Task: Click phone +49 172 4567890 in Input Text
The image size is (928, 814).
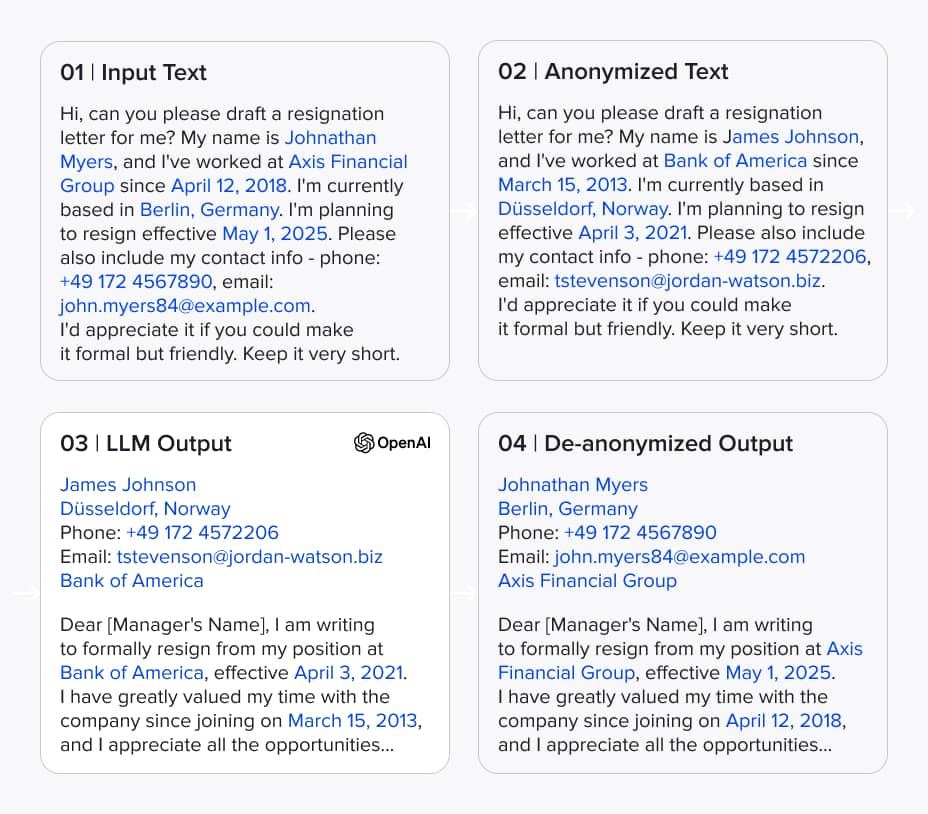Action: click(x=136, y=282)
